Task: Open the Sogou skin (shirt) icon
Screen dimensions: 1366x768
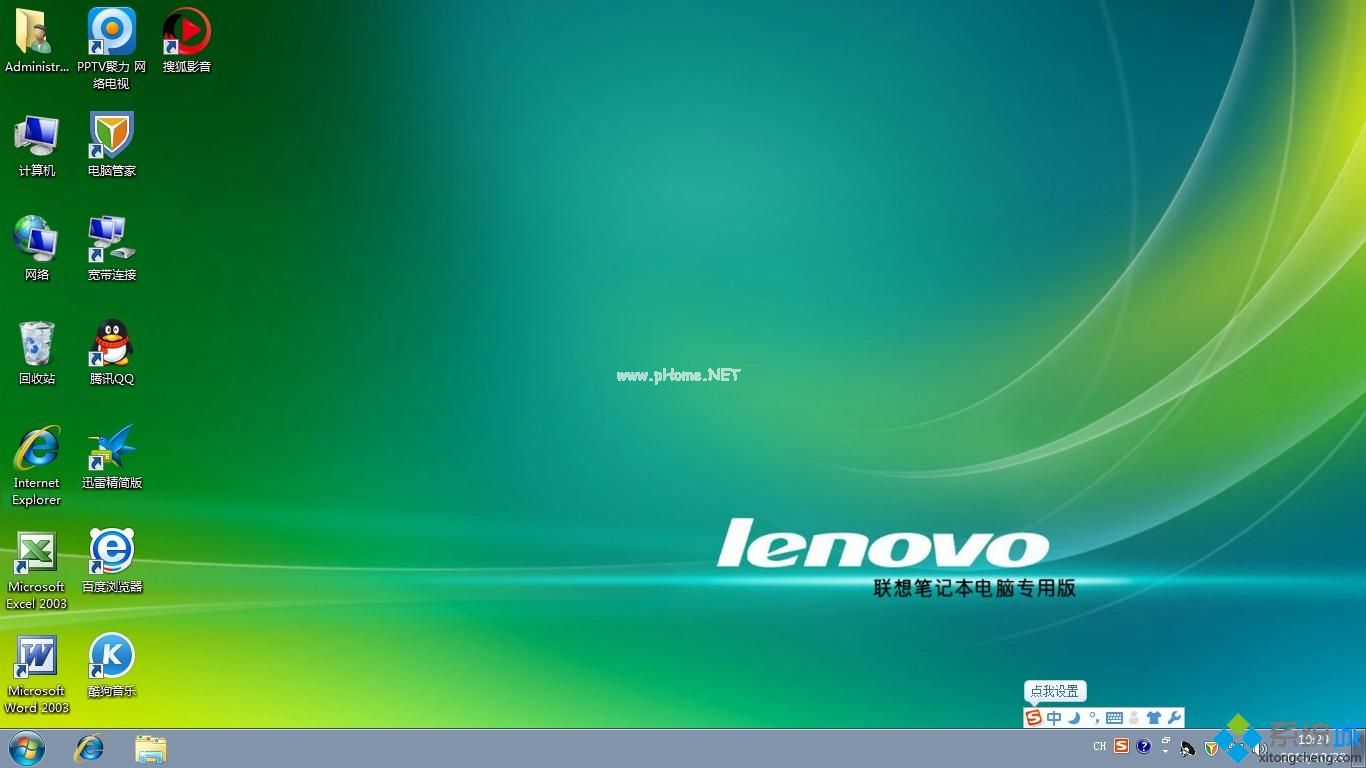Action: [x=1153, y=717]
